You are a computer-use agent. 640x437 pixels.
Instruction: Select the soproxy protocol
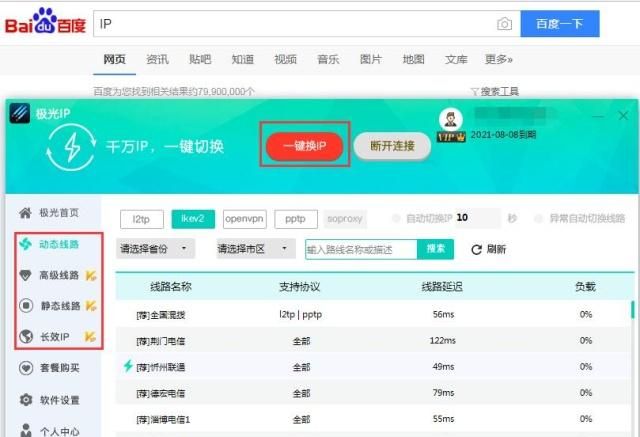345,219
